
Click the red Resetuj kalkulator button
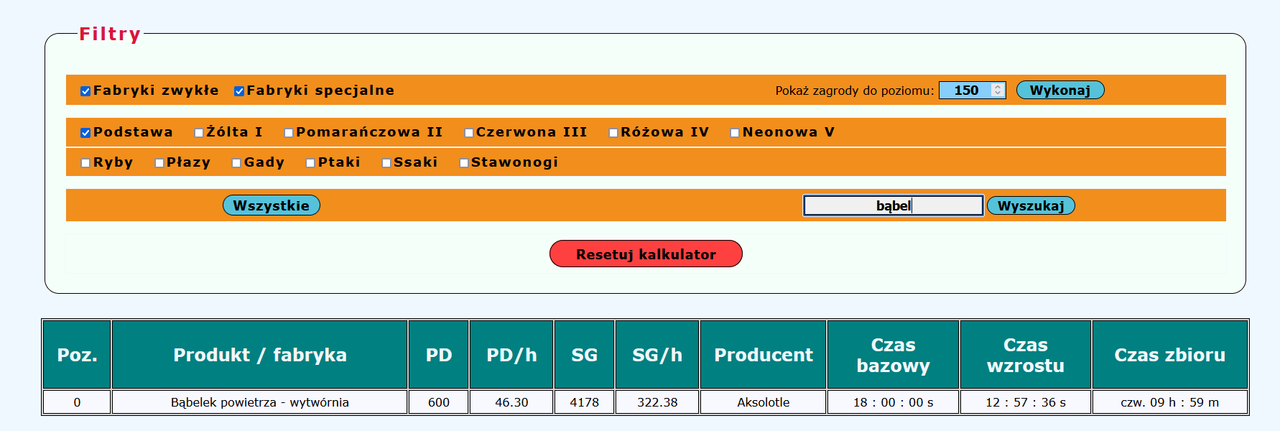pyautogui.click(x=646, y=254)
